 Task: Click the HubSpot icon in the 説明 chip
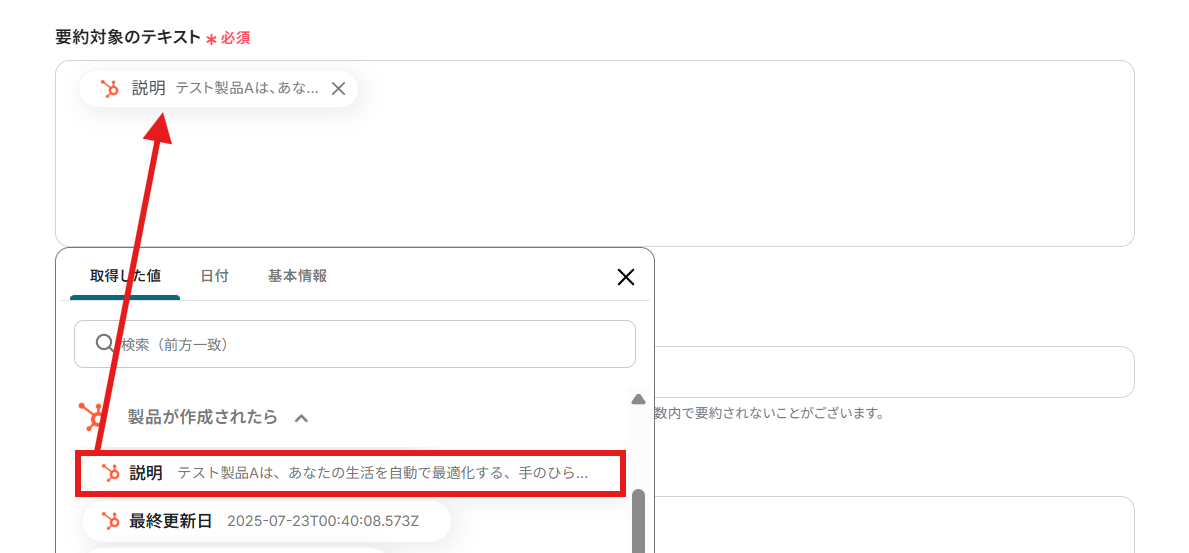110,89
